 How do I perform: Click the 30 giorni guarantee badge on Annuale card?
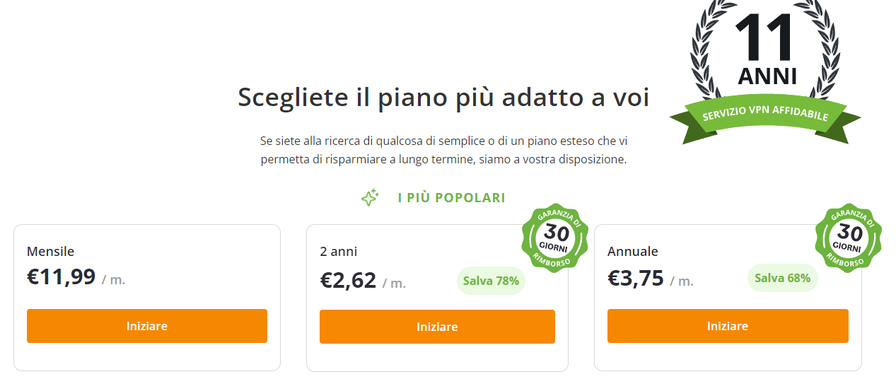point(849,237)
